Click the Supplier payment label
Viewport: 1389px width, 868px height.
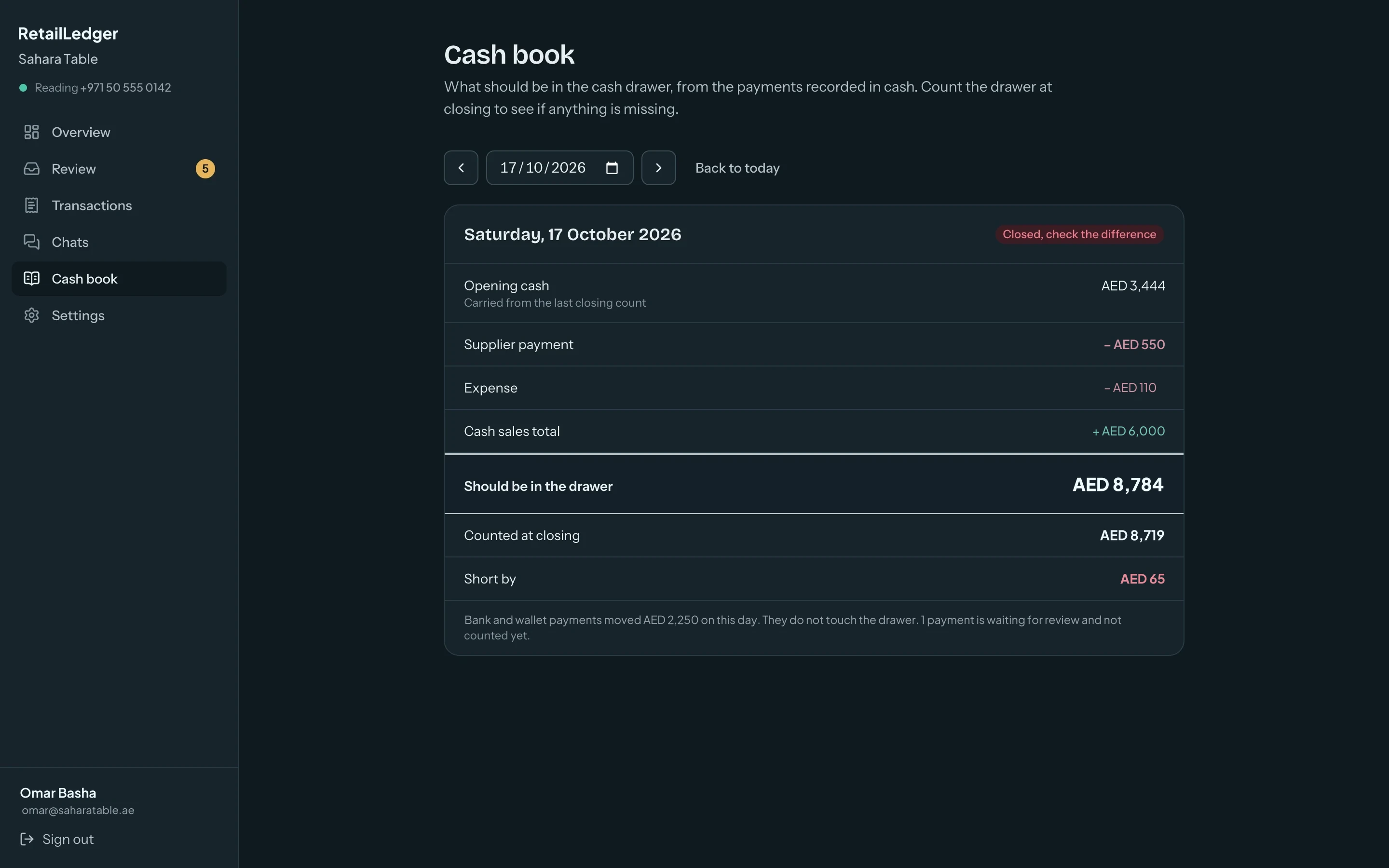coord(518,344)
